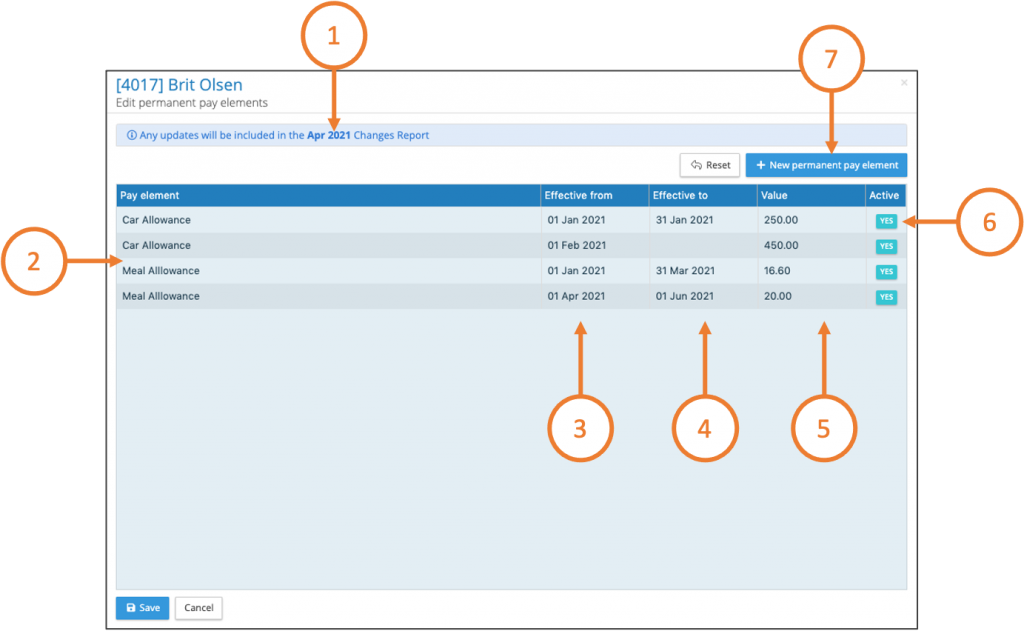Edit the 01 Apr 2021 Effective from date
The height and width of the screenshot is (631, 1024).
click(576, 297)
